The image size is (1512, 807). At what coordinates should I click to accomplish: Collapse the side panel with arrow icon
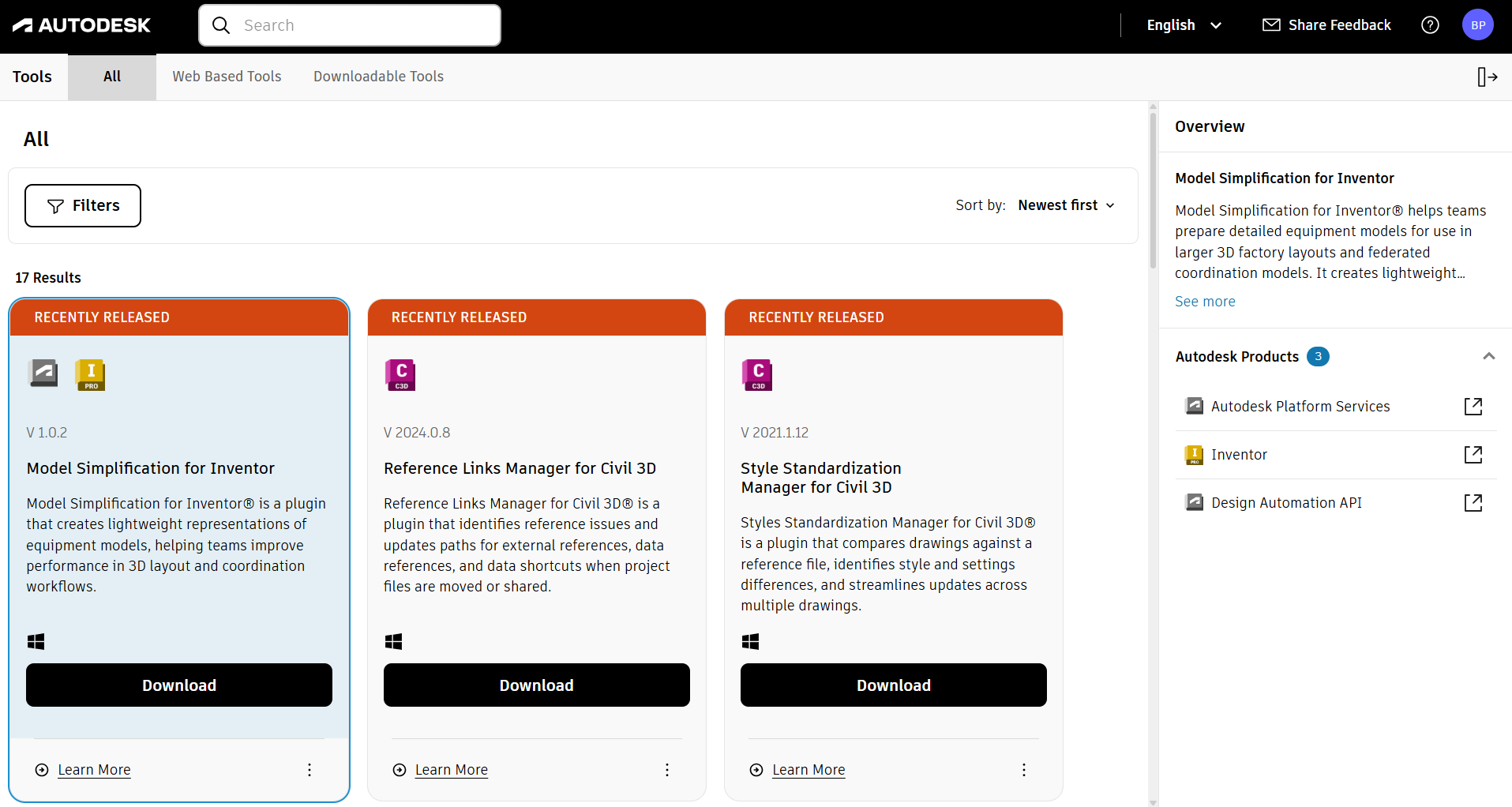(1487, 77)
